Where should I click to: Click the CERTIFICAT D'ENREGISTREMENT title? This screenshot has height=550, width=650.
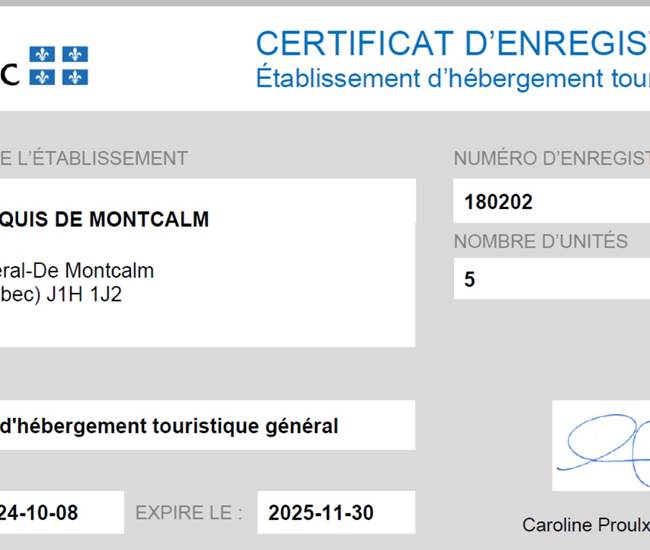[453, 43]
